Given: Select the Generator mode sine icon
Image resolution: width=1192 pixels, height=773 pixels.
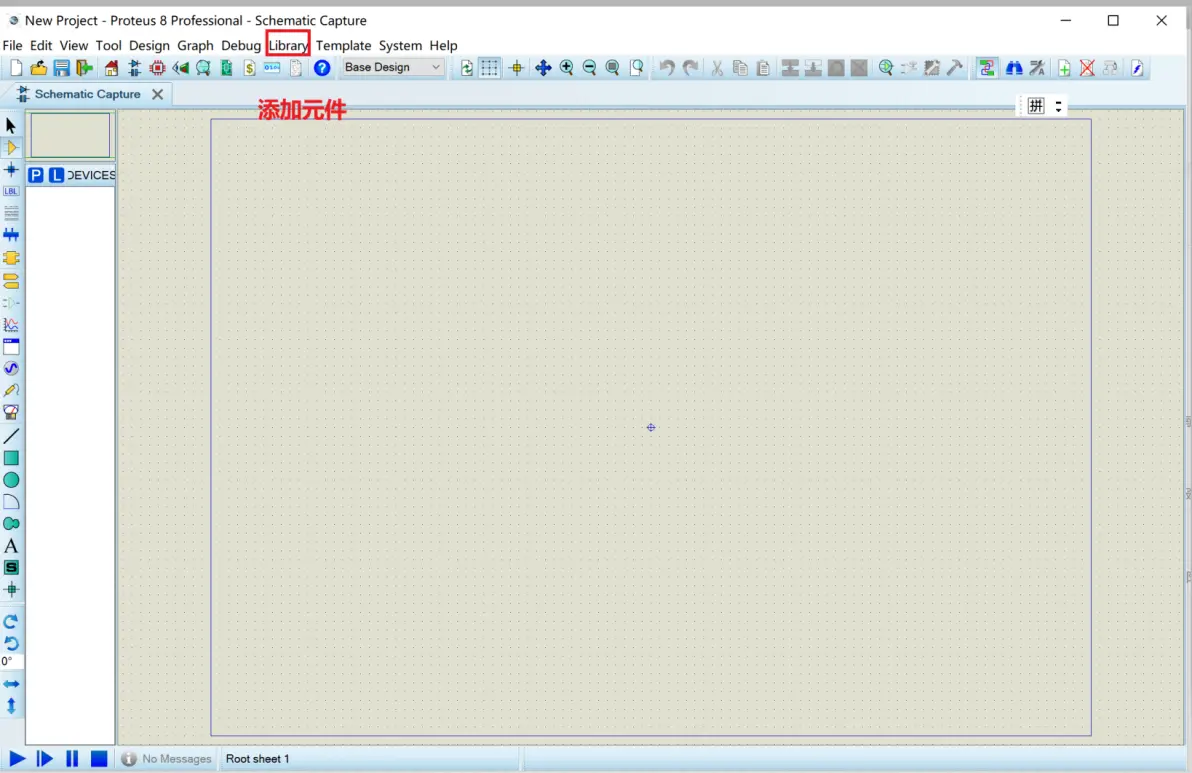Looking at the screenshot, I should 11,369.
